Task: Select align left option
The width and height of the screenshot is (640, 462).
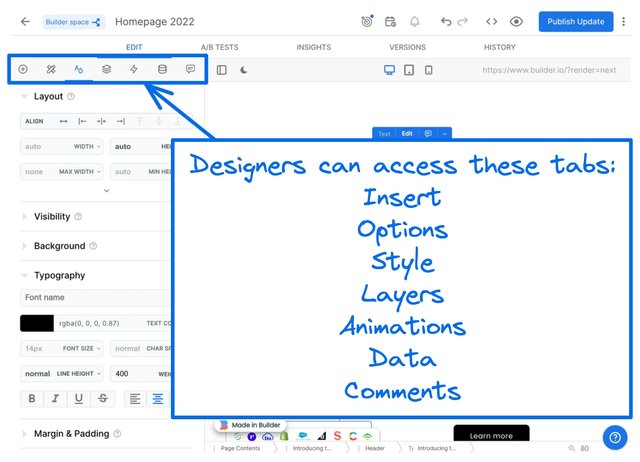Action: pos(82,121)
